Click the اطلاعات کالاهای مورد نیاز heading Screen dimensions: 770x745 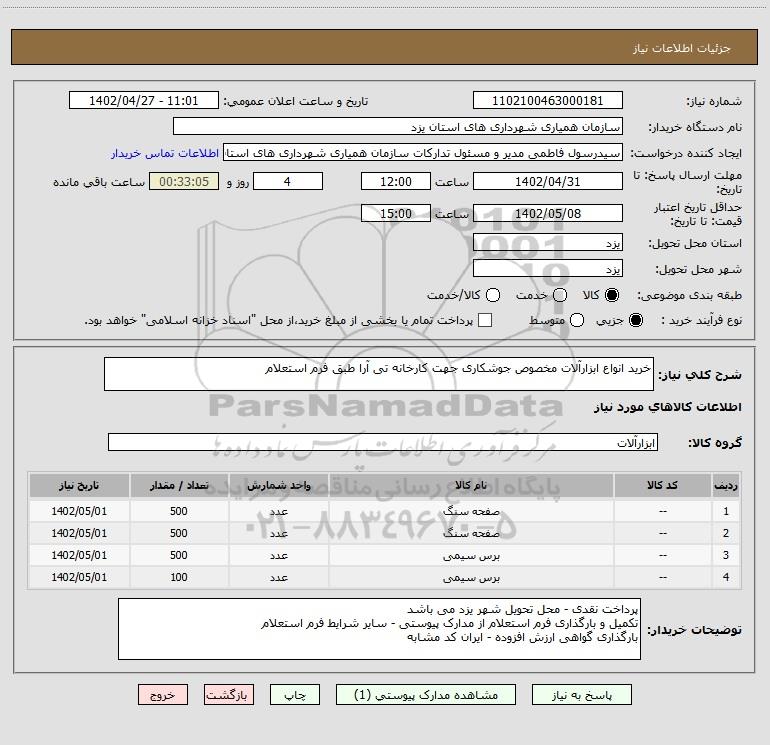click(x=667, y=407)
